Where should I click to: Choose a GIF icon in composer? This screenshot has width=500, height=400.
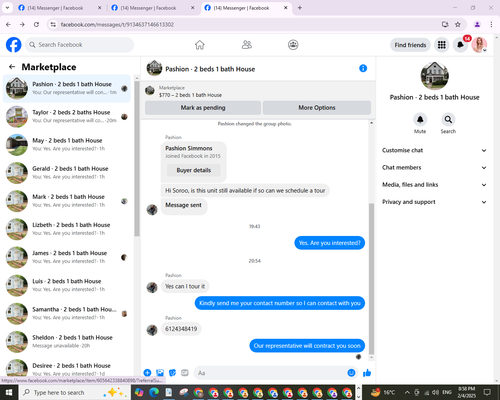(x=185, y=373)
